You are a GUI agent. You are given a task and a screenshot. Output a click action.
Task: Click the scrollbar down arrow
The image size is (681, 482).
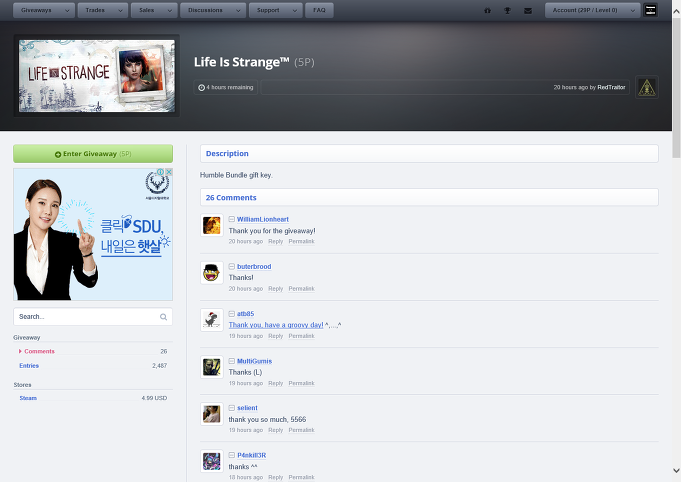click(676, 471)
